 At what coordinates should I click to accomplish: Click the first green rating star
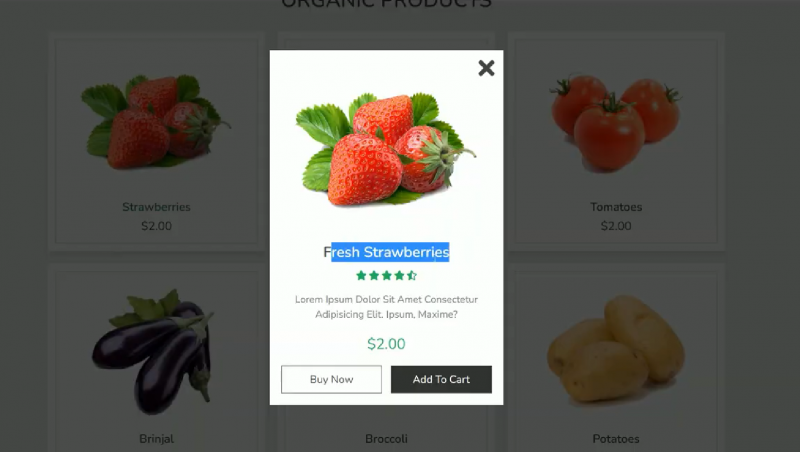pyautogui.click(x=361, y=275)
